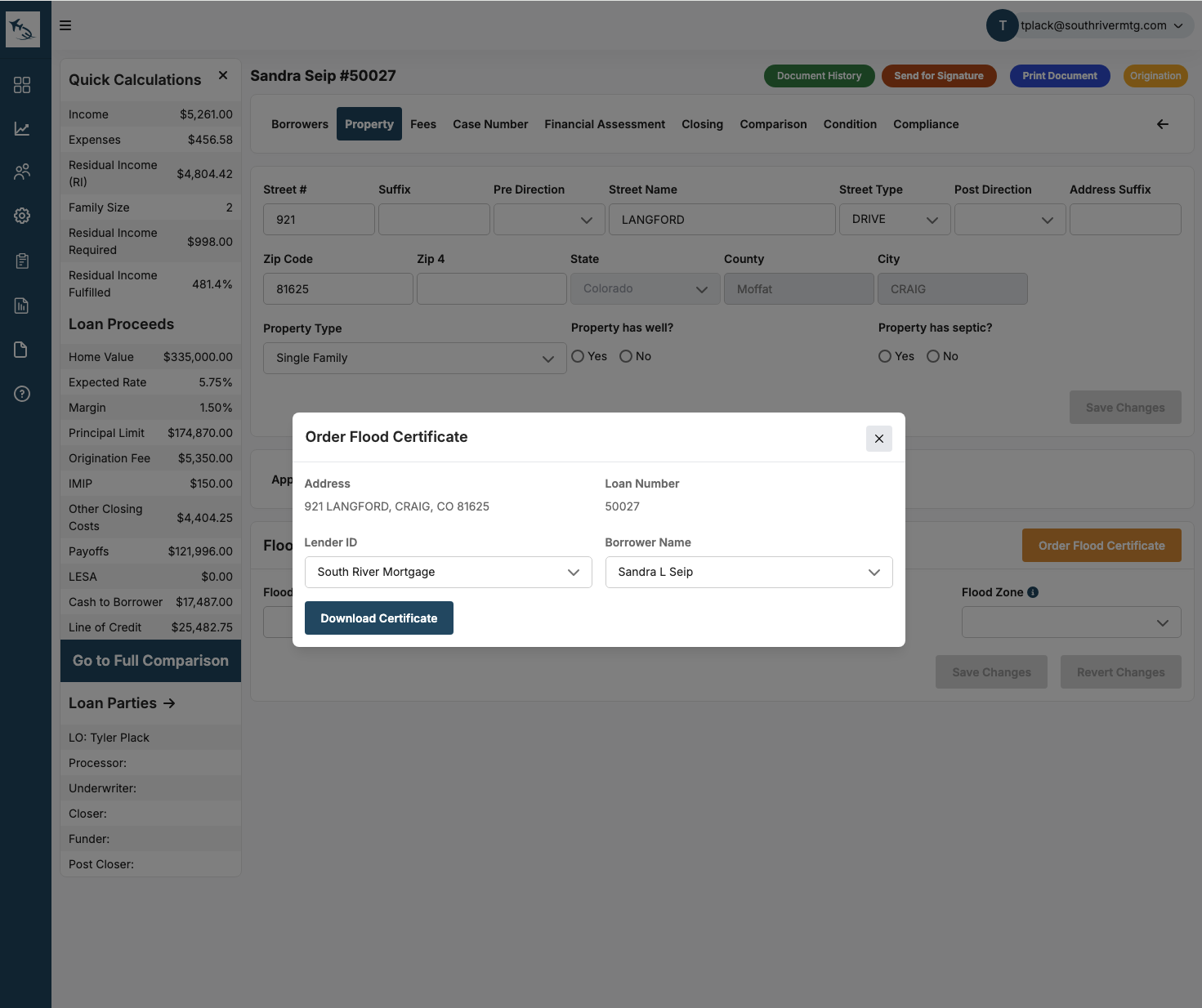Select No for Property has well
1202x1008 pixels.
(626, 356)
